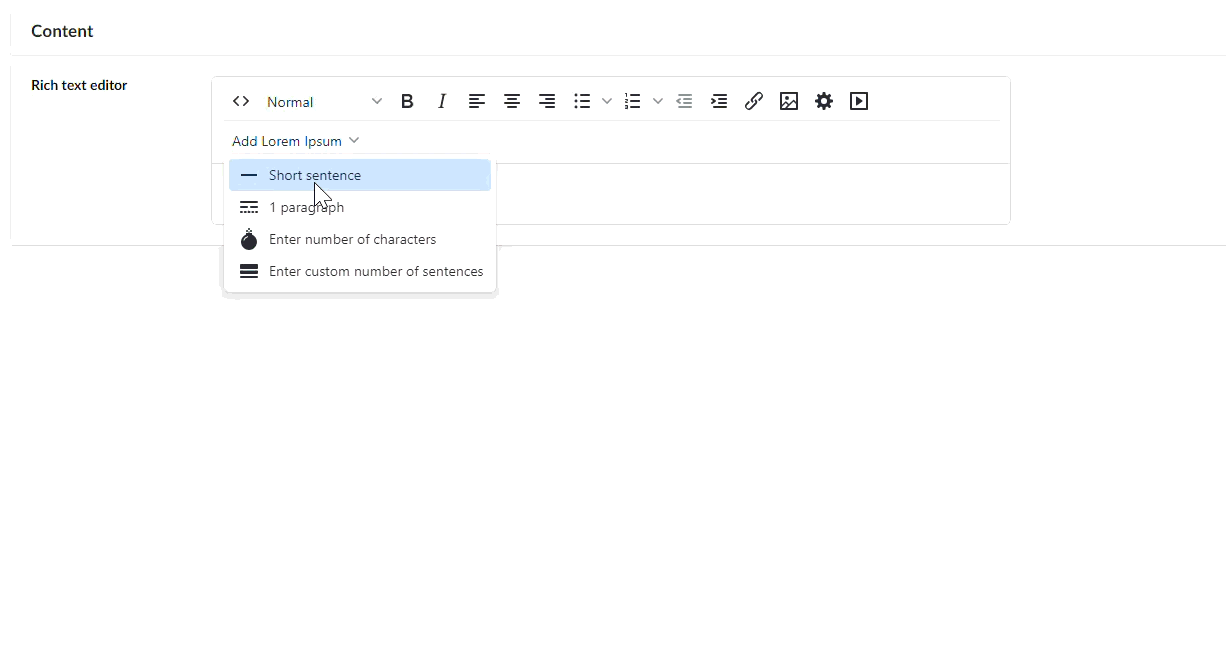Insert an image

[x=789, y=101]
